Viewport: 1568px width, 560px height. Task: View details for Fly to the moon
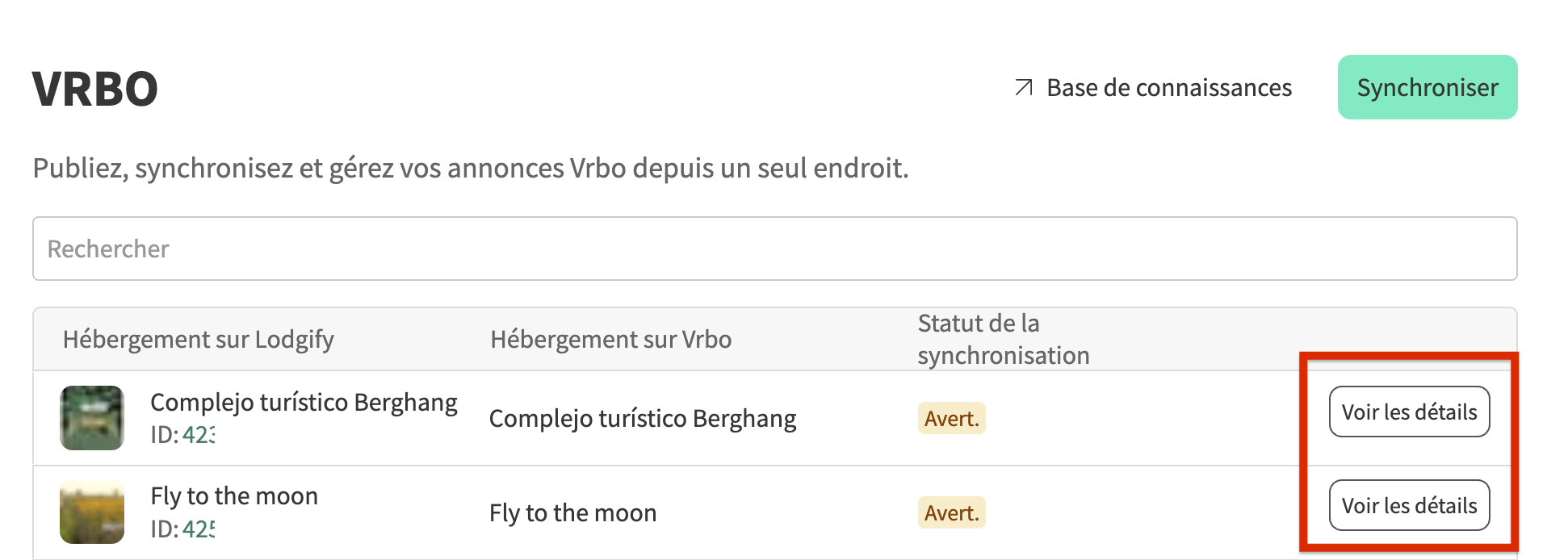coord(1409,505)
